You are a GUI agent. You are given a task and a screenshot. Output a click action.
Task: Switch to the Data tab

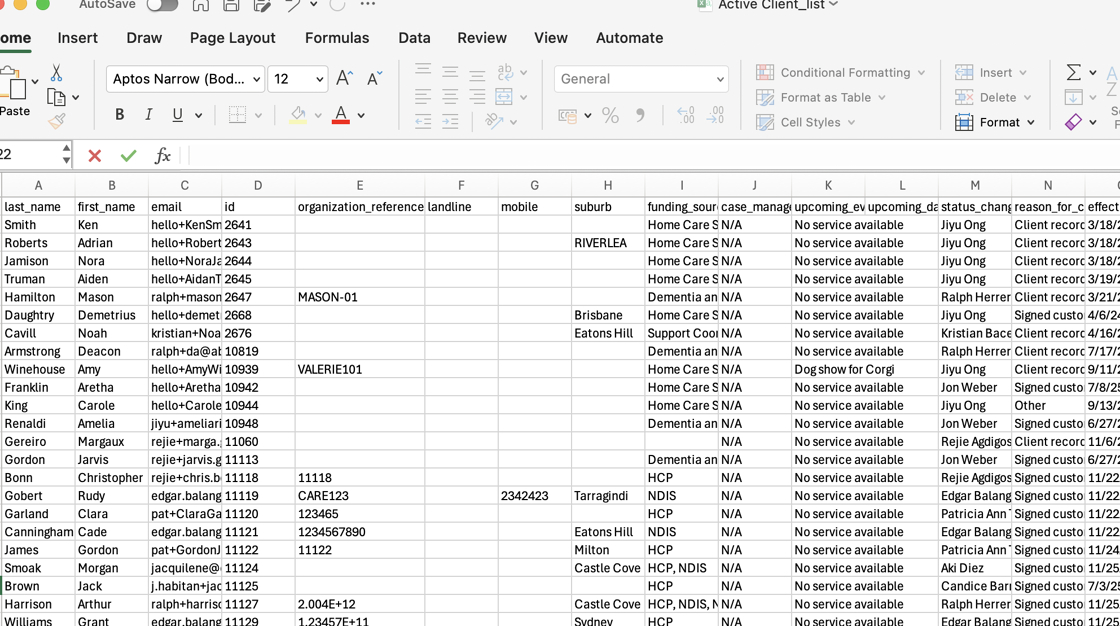tap(414, 38)
